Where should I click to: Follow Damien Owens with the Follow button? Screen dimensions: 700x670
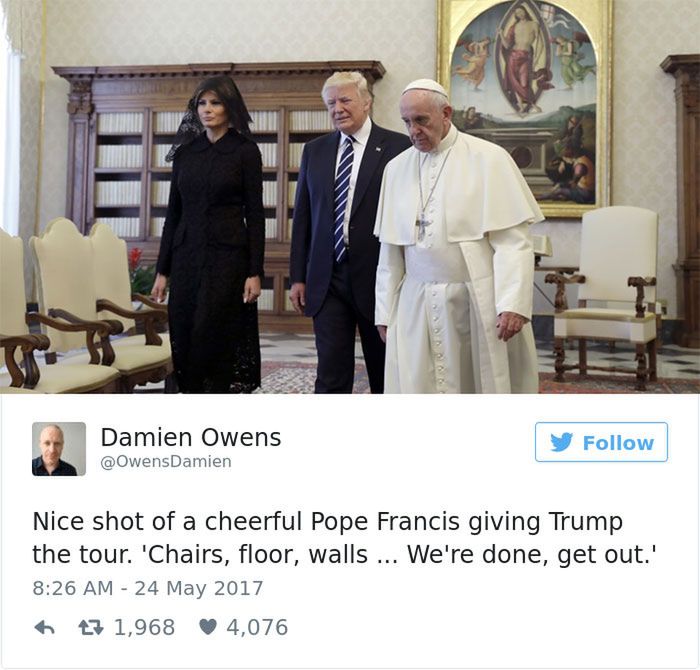[x=601, y=442]
